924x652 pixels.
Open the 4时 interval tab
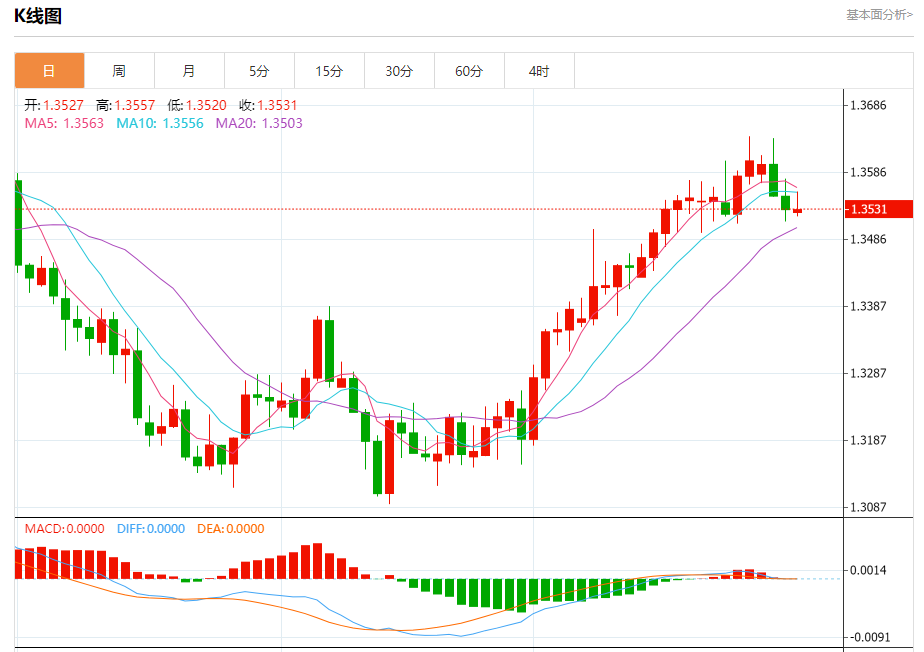[x=539, y=71]
